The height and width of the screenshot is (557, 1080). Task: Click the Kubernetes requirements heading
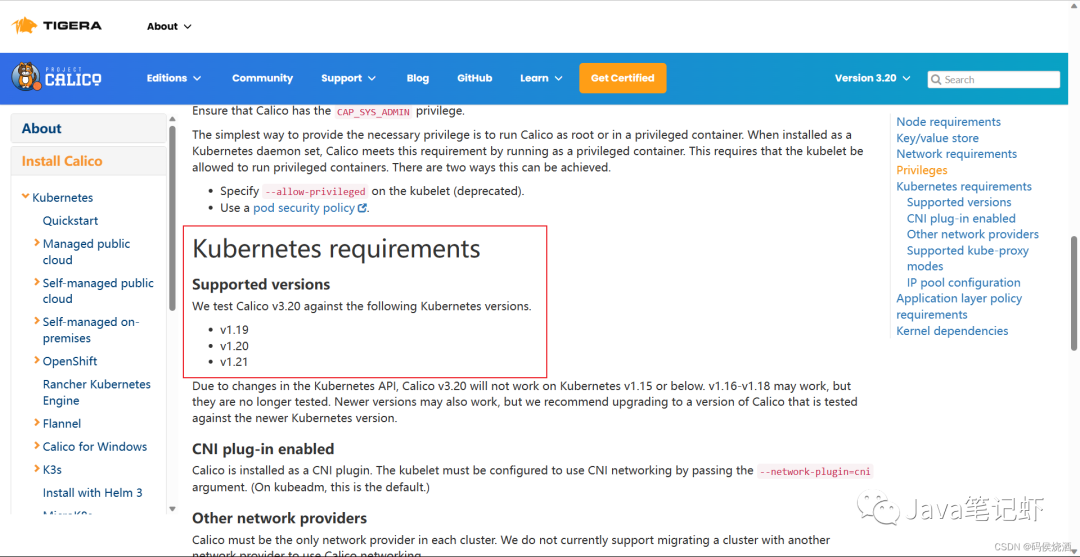click(336, 249)
